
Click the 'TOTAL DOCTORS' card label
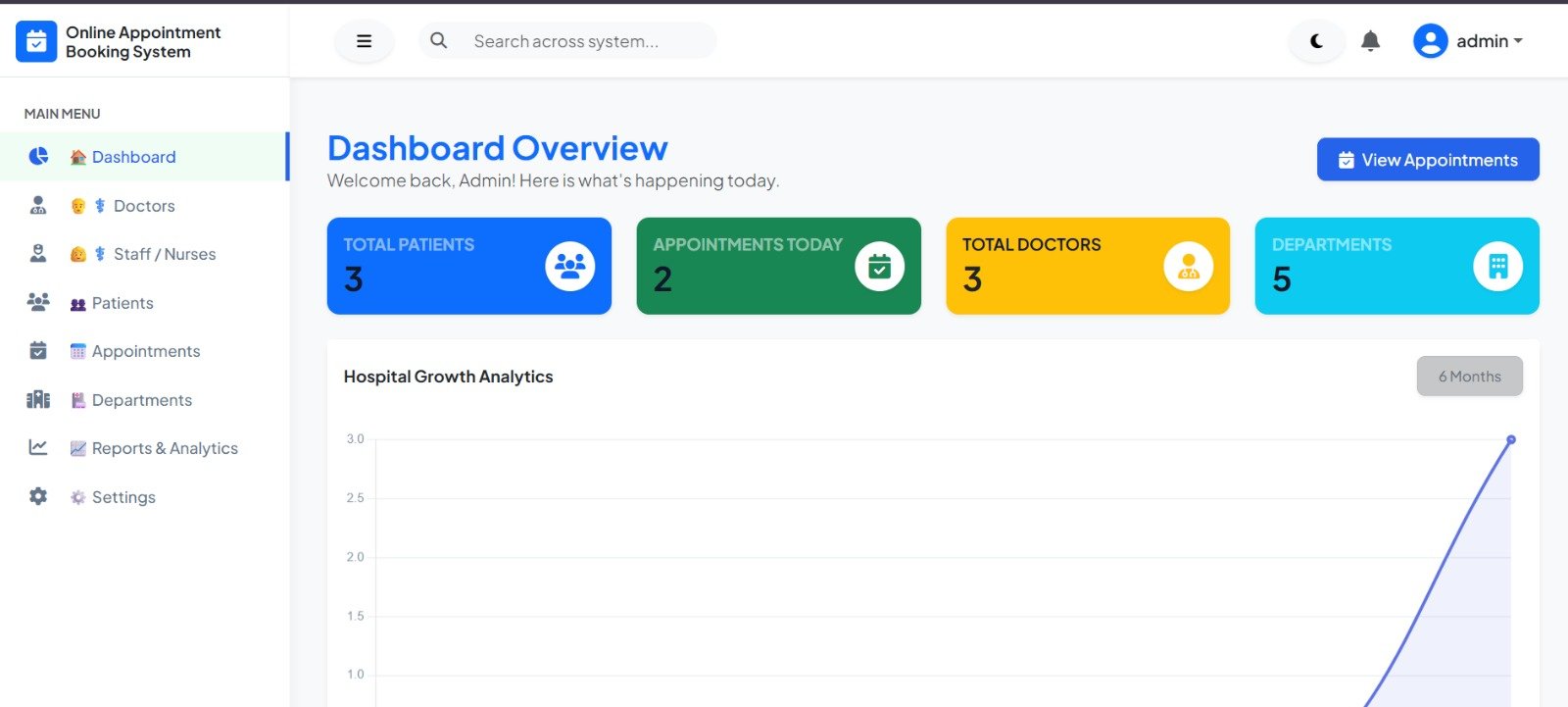tap(1031, 245)
